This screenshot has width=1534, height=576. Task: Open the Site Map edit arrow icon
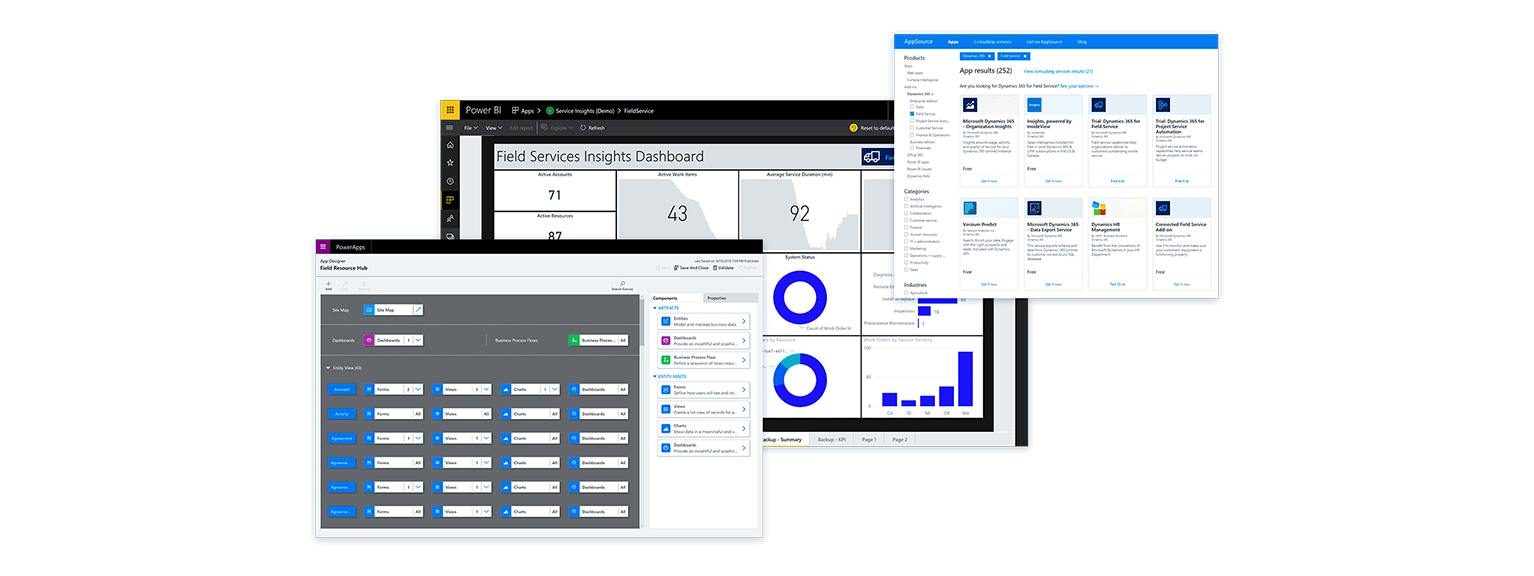coord(418,310)
